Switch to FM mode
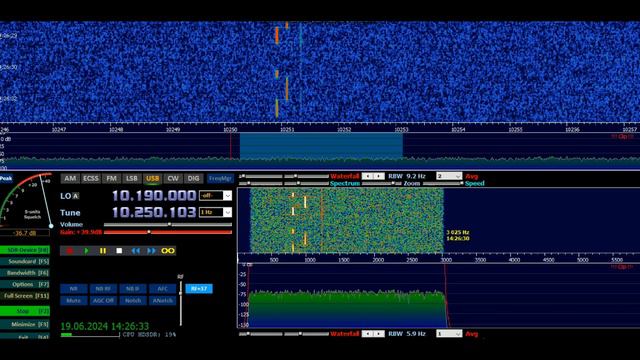 pos(111,178)
